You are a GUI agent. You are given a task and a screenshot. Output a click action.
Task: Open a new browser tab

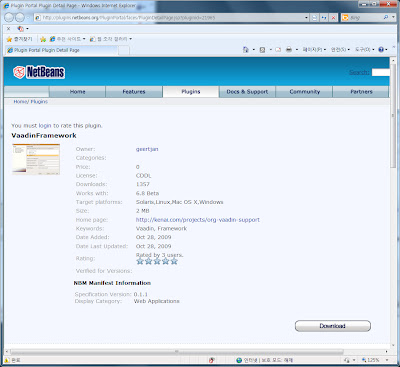(124, 50)
